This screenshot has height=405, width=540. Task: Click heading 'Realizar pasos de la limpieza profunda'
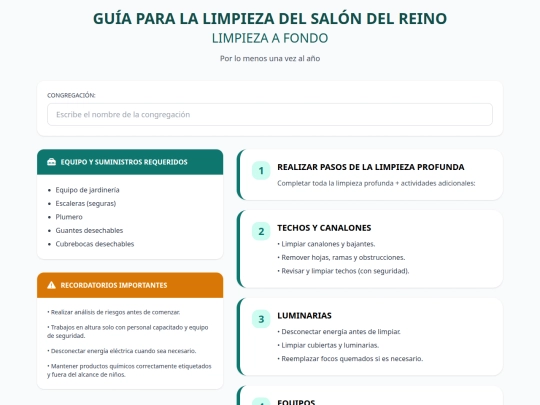pyautogui.click(x=371, y=167)
